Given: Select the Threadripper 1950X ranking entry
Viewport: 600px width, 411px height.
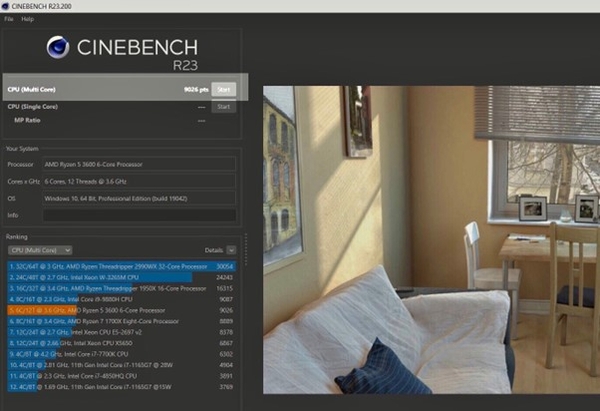Looking at the screenshot, I should tap(120, 288).
